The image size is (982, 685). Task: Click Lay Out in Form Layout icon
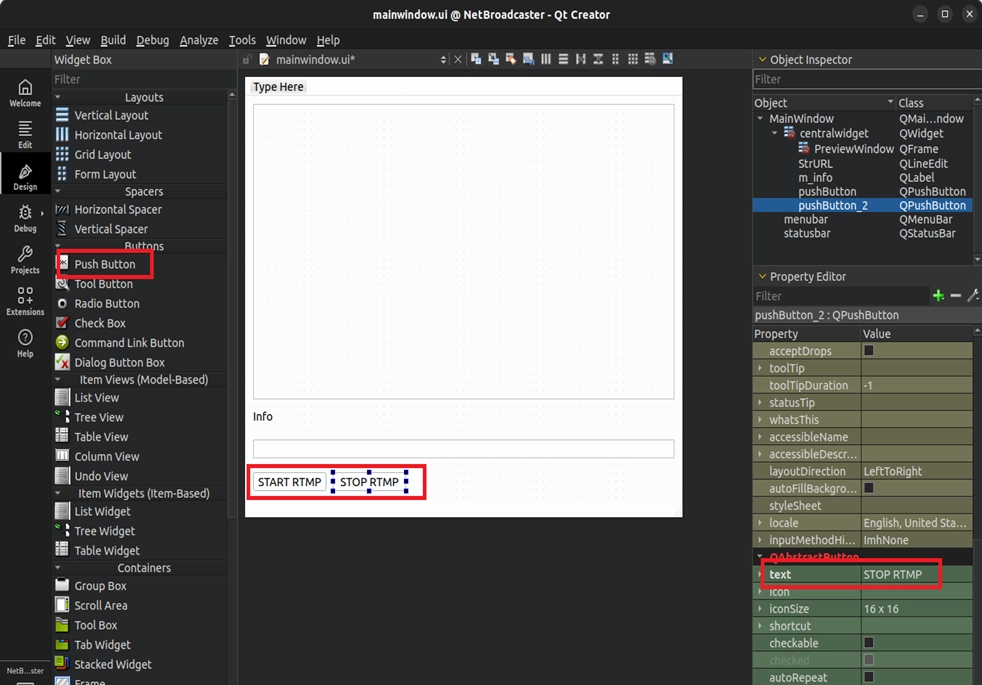(x=616, y=59)
